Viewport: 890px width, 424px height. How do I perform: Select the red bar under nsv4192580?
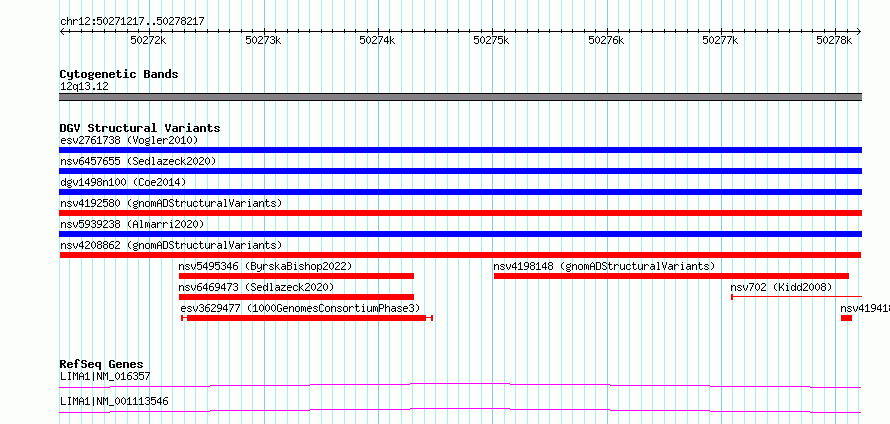coord(460,213)
